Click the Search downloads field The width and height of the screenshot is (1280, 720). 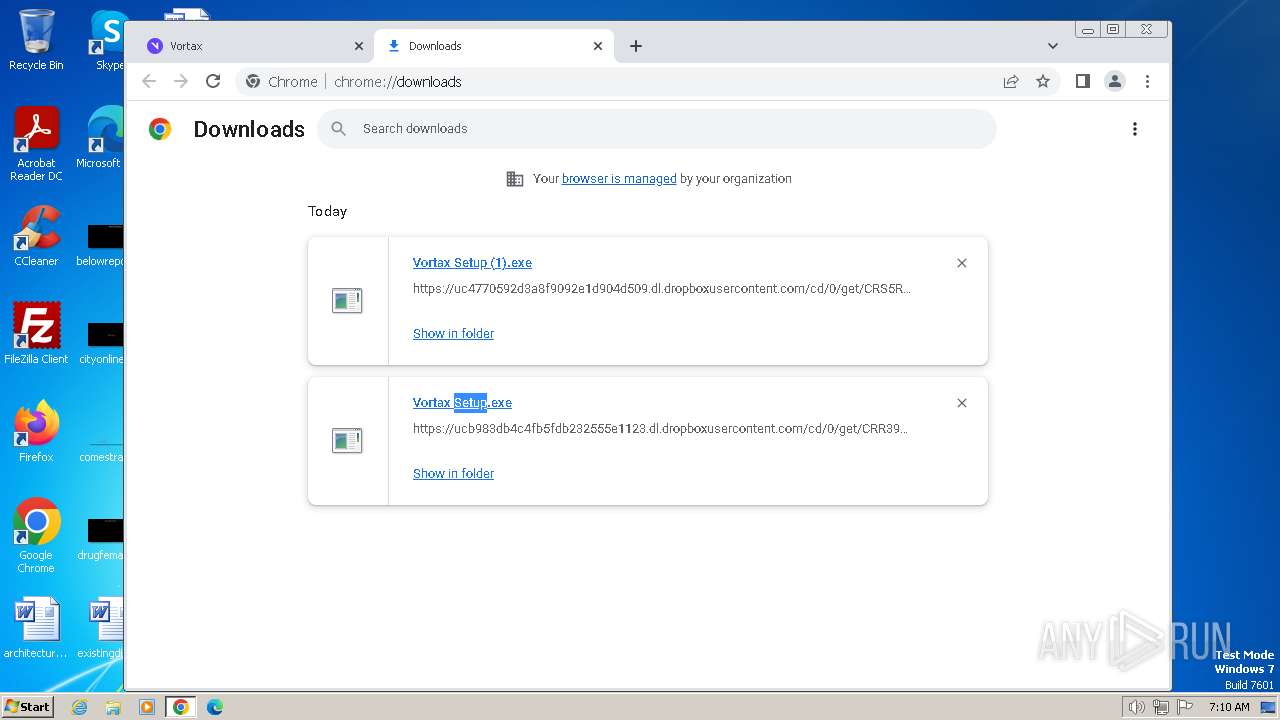click(x=657, y=129)
